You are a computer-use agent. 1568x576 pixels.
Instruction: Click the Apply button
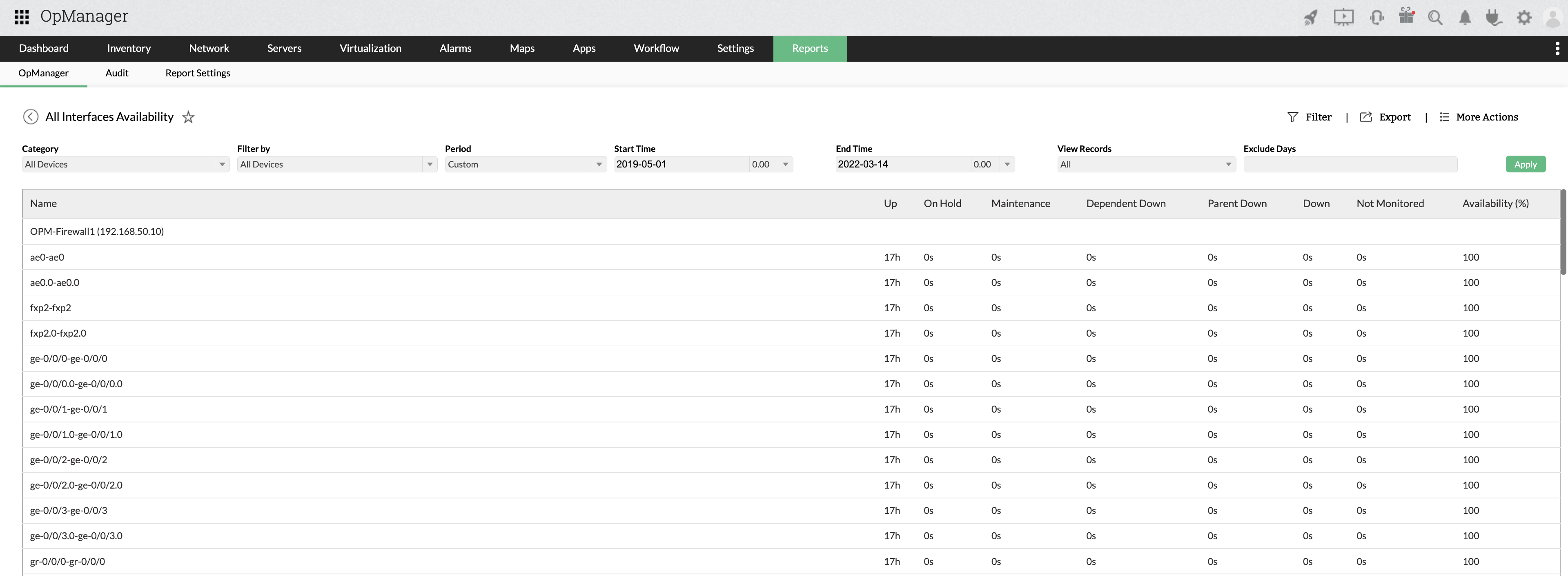[1526, 164]
